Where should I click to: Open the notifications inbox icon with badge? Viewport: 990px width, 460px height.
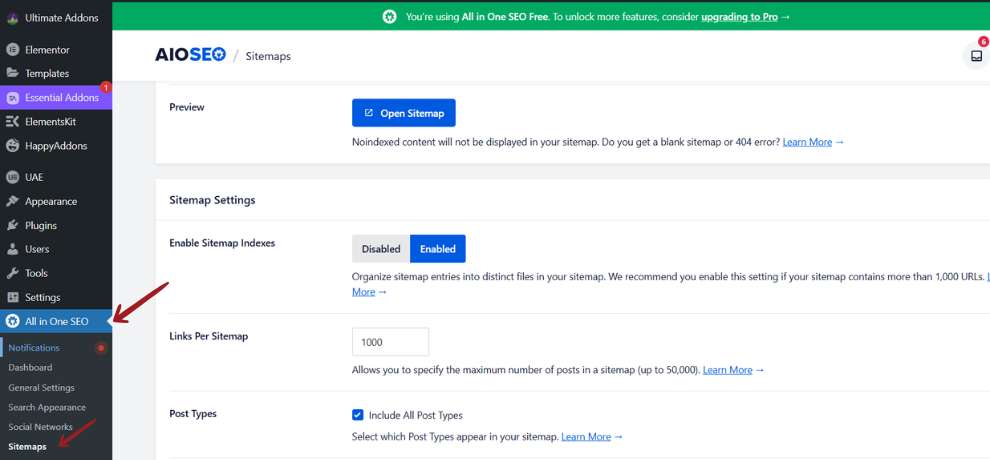coord(976,56)
